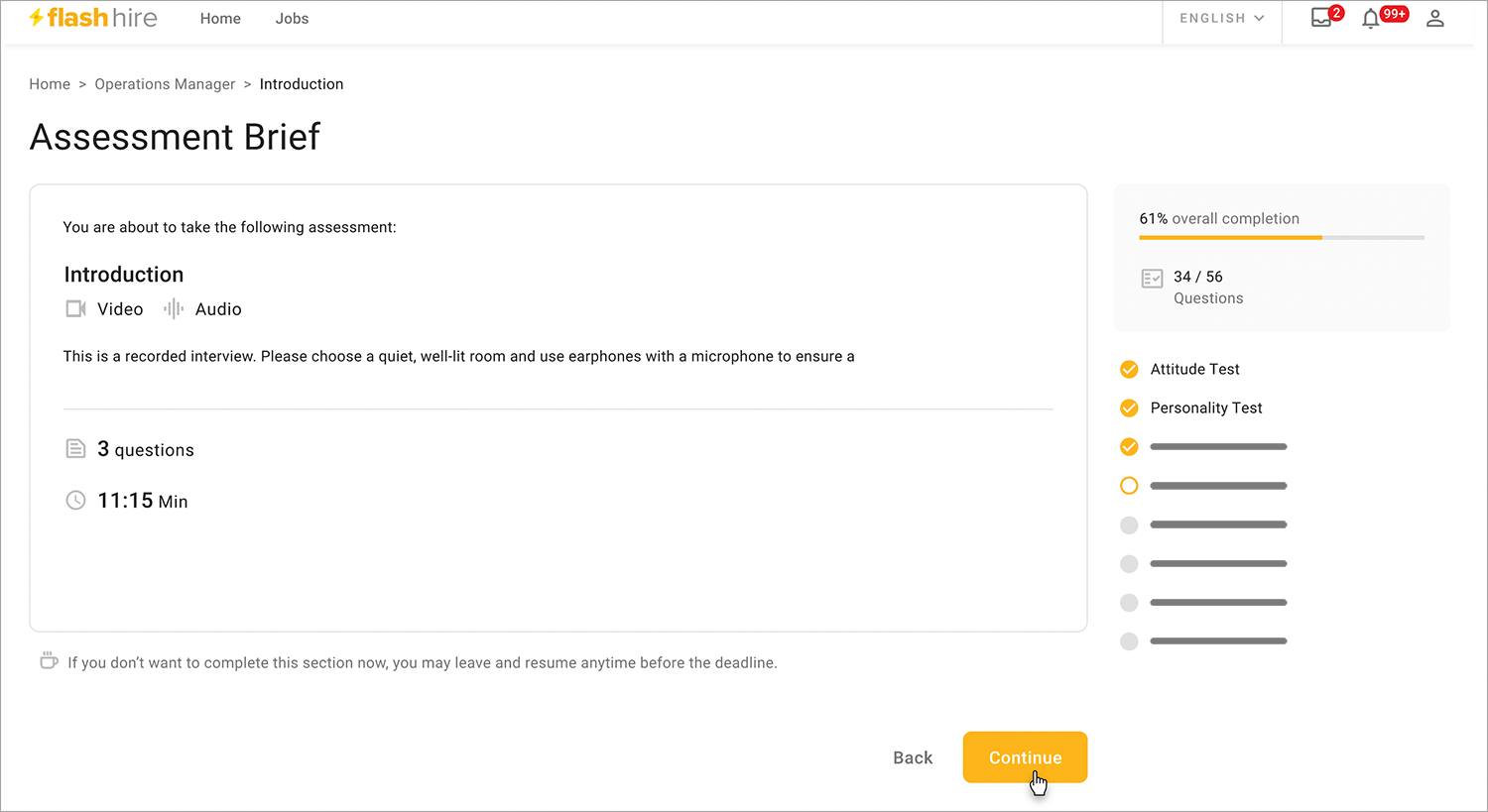Open Operations Manager breadcrumb link
Viewport: 1488px width, 812px height.
click(165, 84)
